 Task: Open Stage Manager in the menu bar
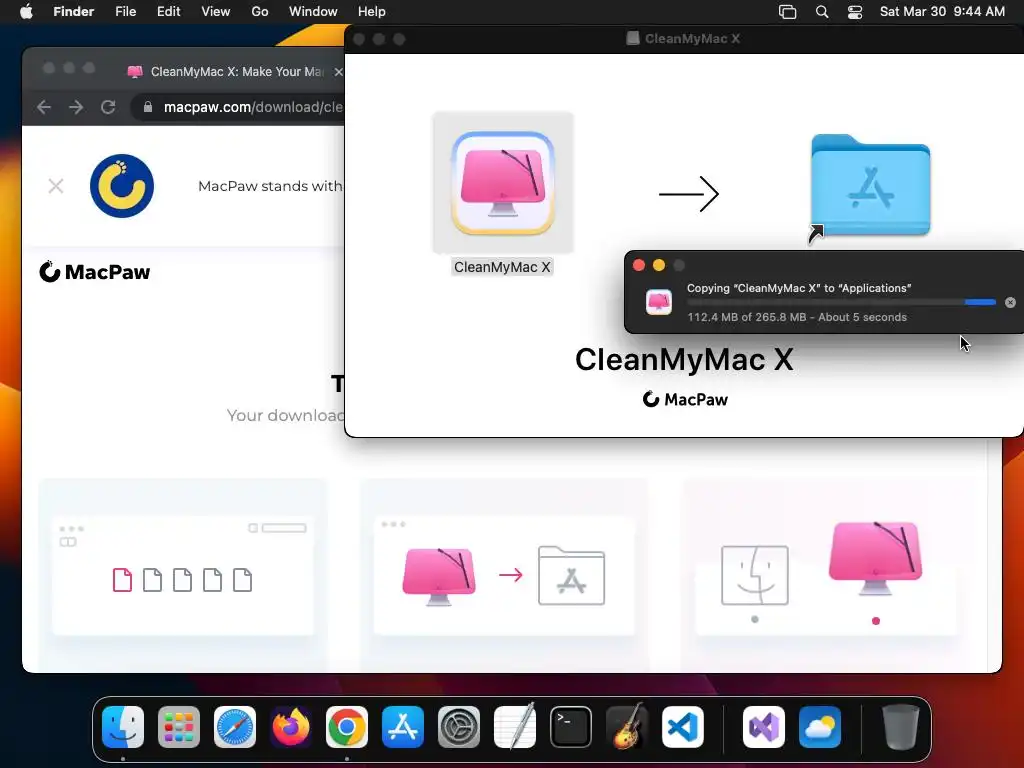pyautogui.click(x=788, y=12)
